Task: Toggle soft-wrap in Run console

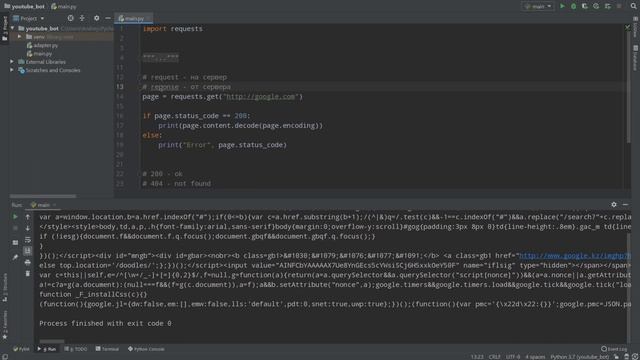Action: pos(28,240)
